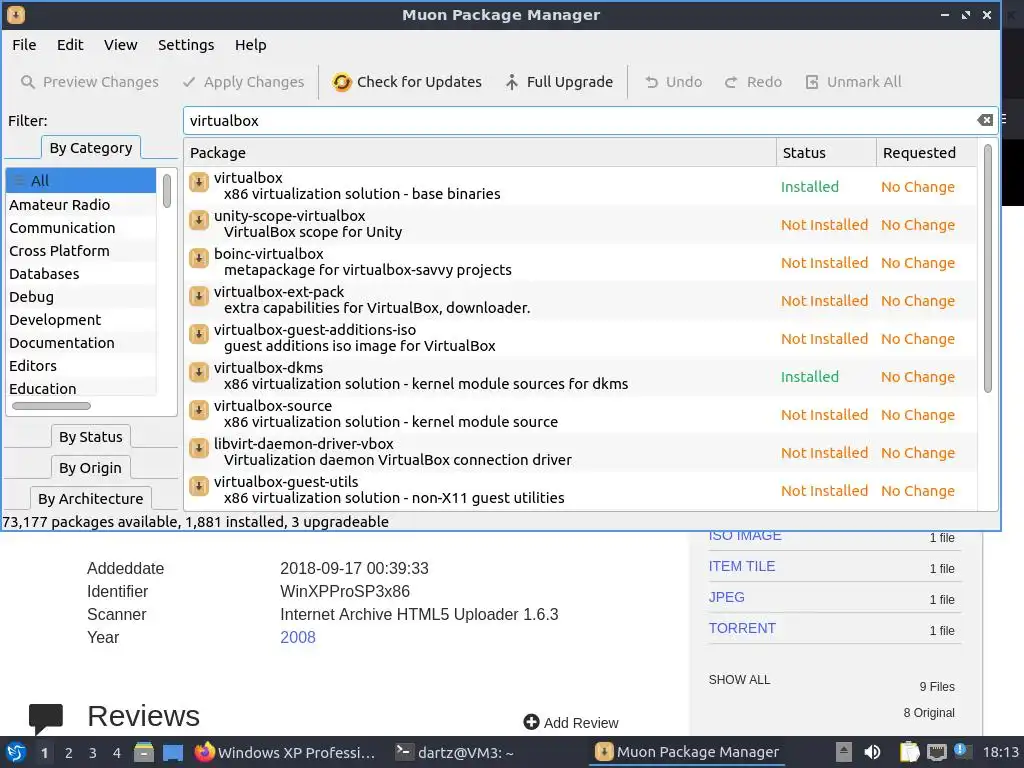Click the eject removable media tray icon
Image resolution: width=1024 pixels, height=768 pixels.
point(844,752)
